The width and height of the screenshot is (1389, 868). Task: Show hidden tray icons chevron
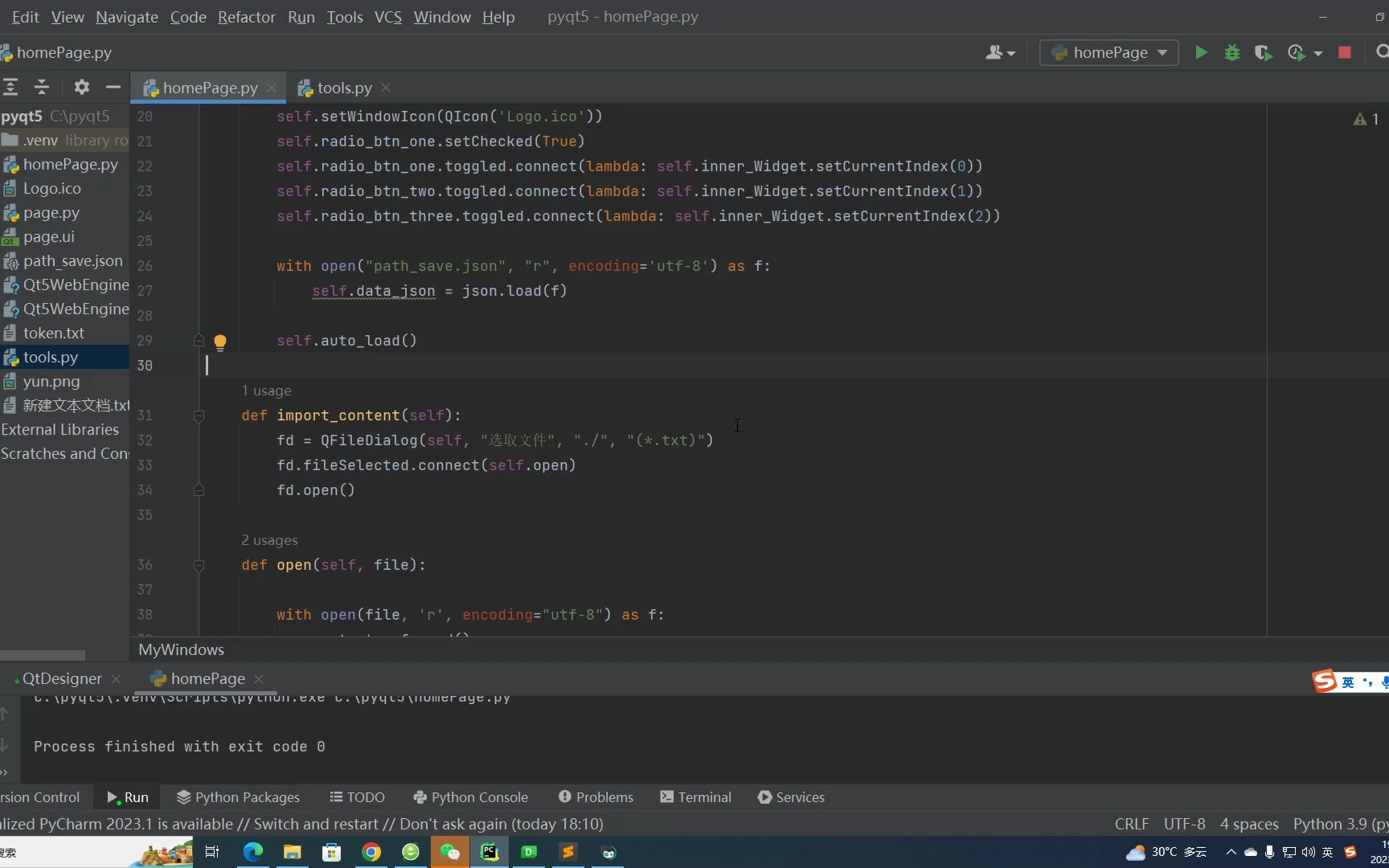(x=1231, y=852)
